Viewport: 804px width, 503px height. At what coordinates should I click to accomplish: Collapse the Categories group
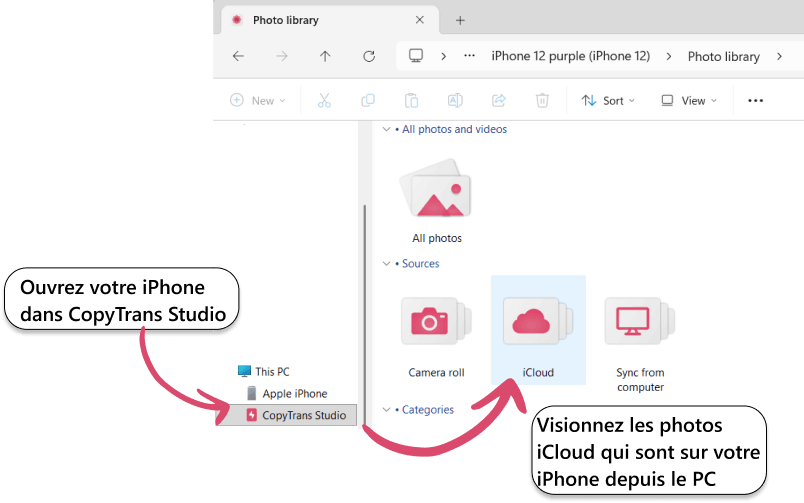click(387, 410)
